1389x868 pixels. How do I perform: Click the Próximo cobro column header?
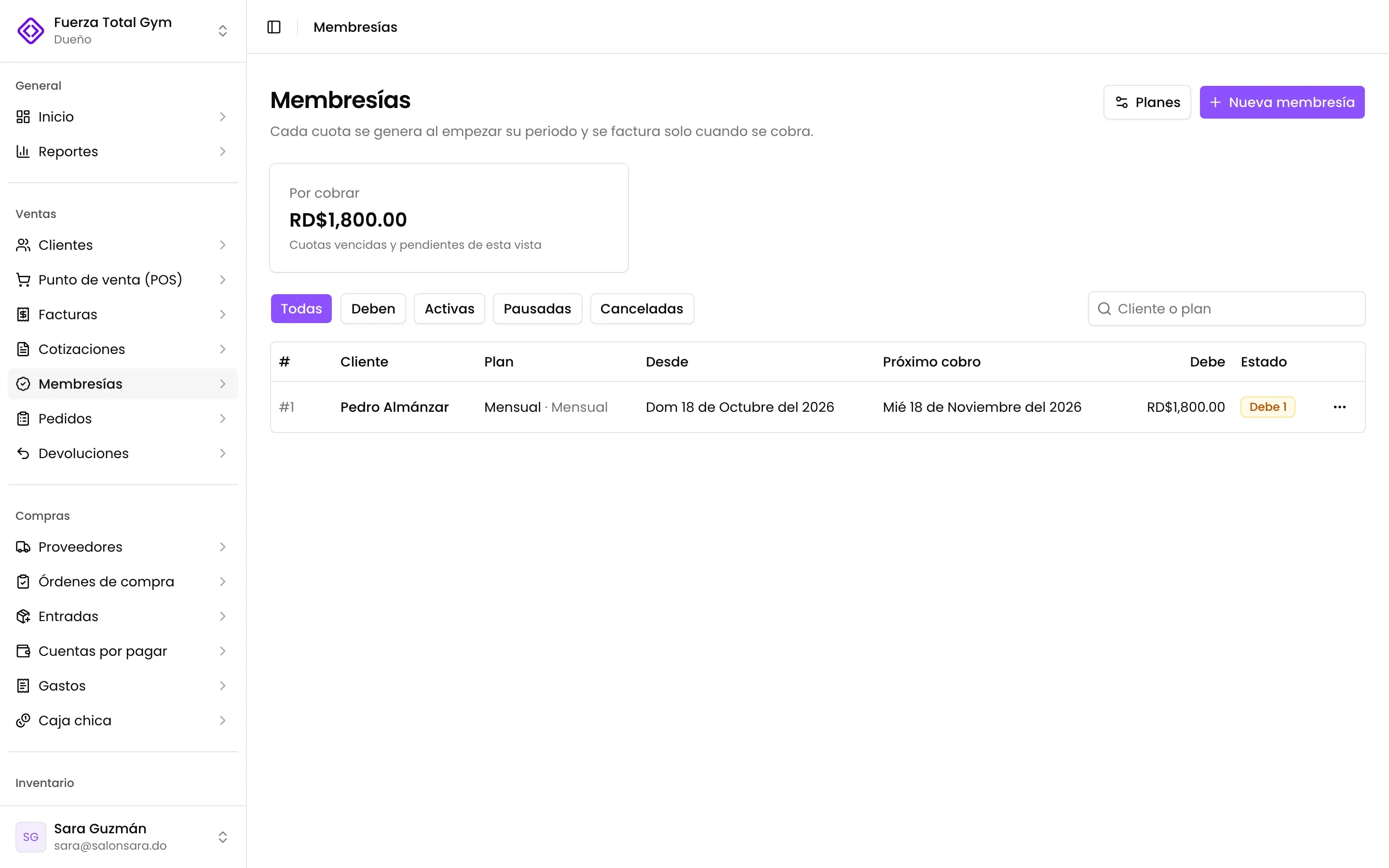click(932, 362)
